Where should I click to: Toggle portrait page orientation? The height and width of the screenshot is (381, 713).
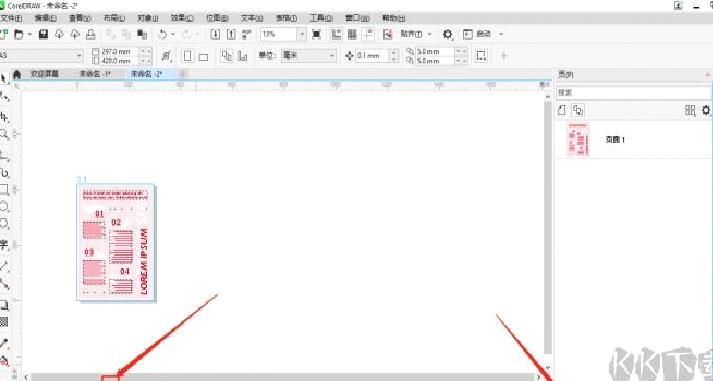click(x=187, y=56)
